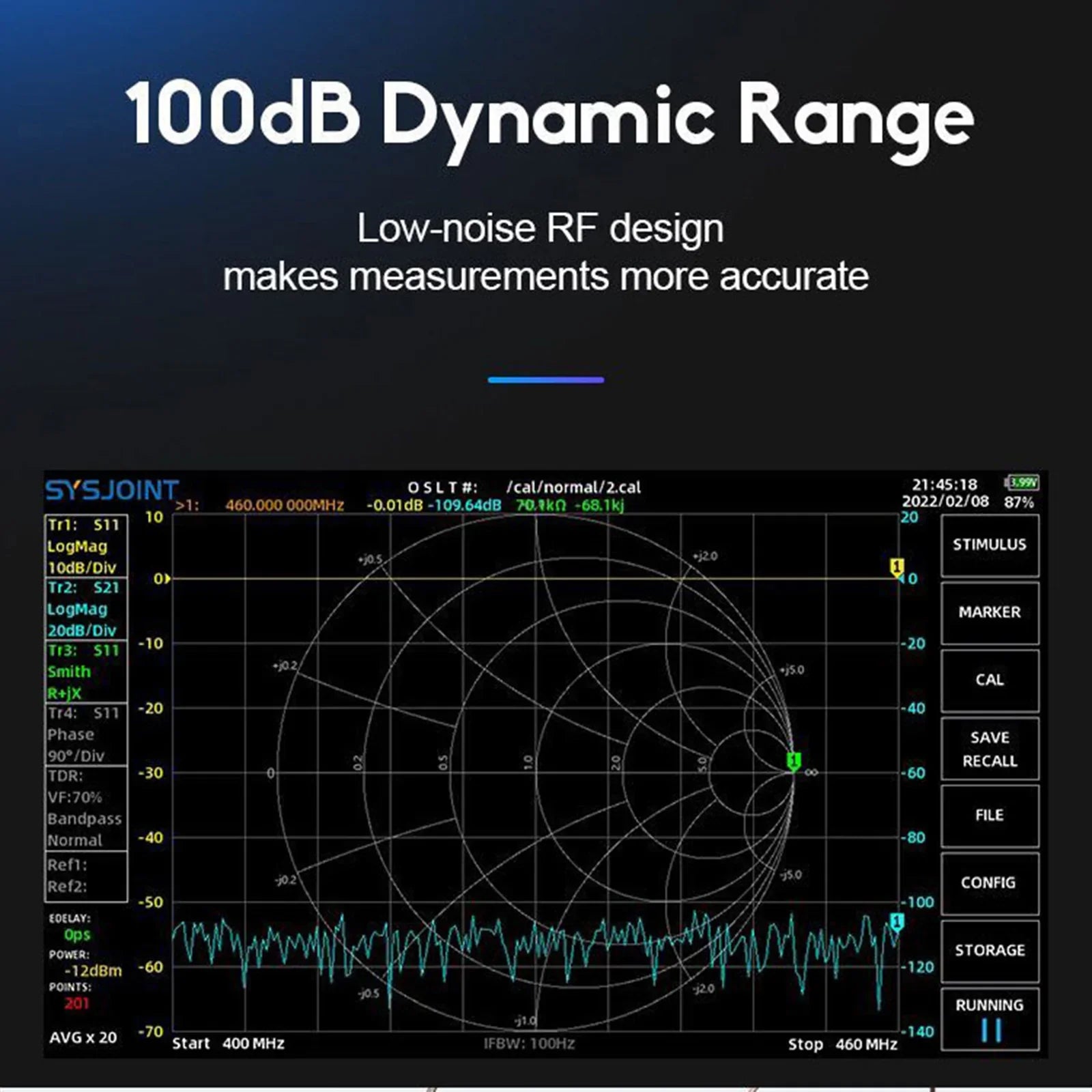1092x1092 pixels.
Task: Open the STIMULUS menu
Action: [990, 546]
